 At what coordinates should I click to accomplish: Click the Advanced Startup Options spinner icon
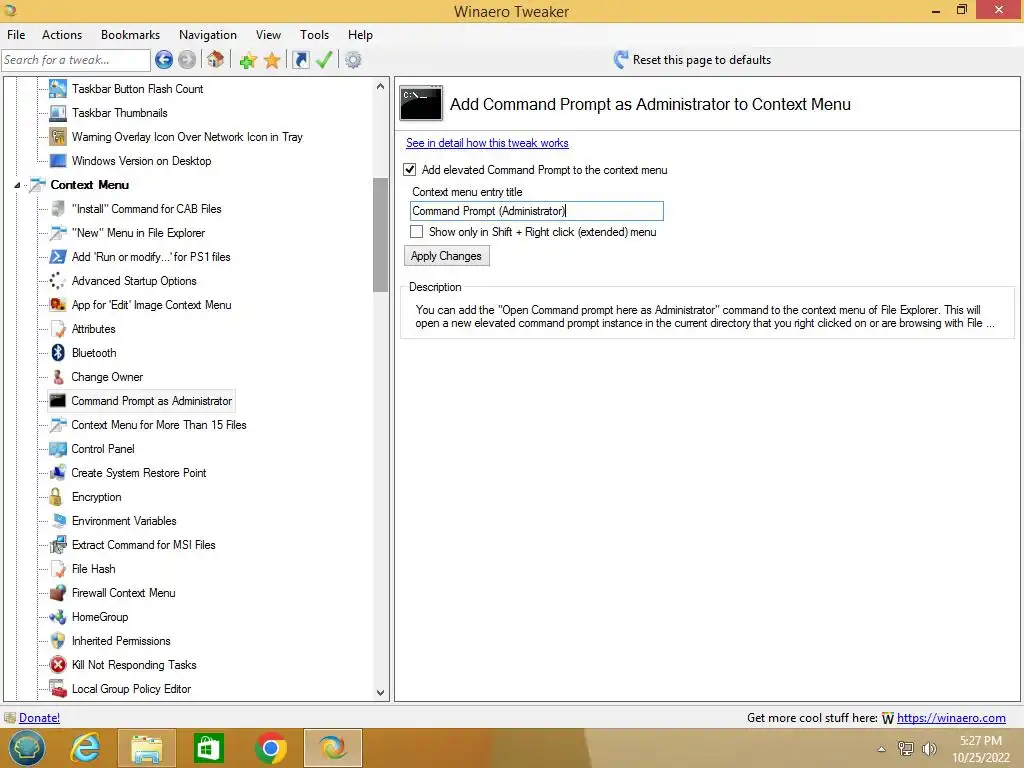(58, 281)
